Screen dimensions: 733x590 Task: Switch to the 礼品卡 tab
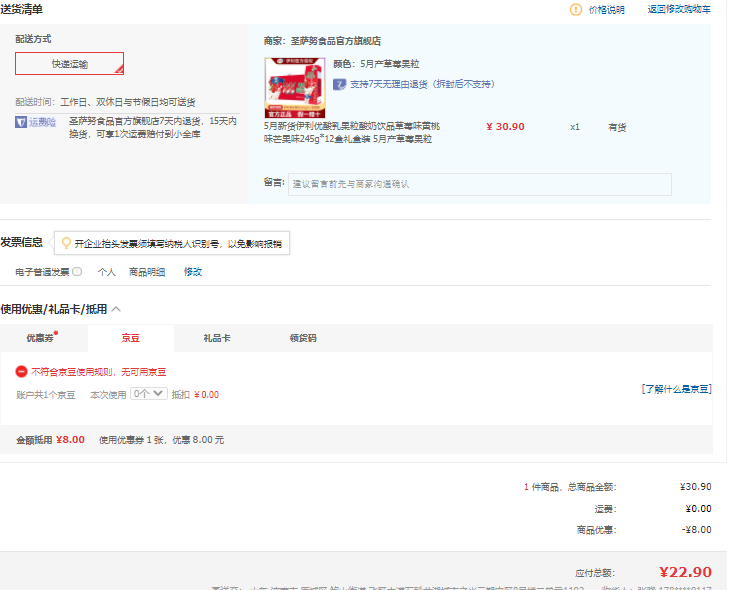pyautogui.click(x=217, y=338)
